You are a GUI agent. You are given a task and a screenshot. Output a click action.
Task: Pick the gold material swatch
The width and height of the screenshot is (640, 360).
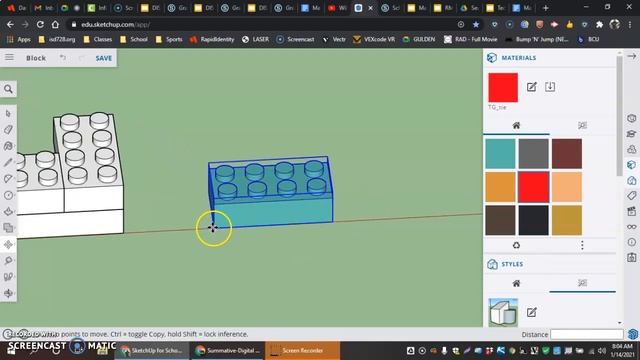[567, 220]
